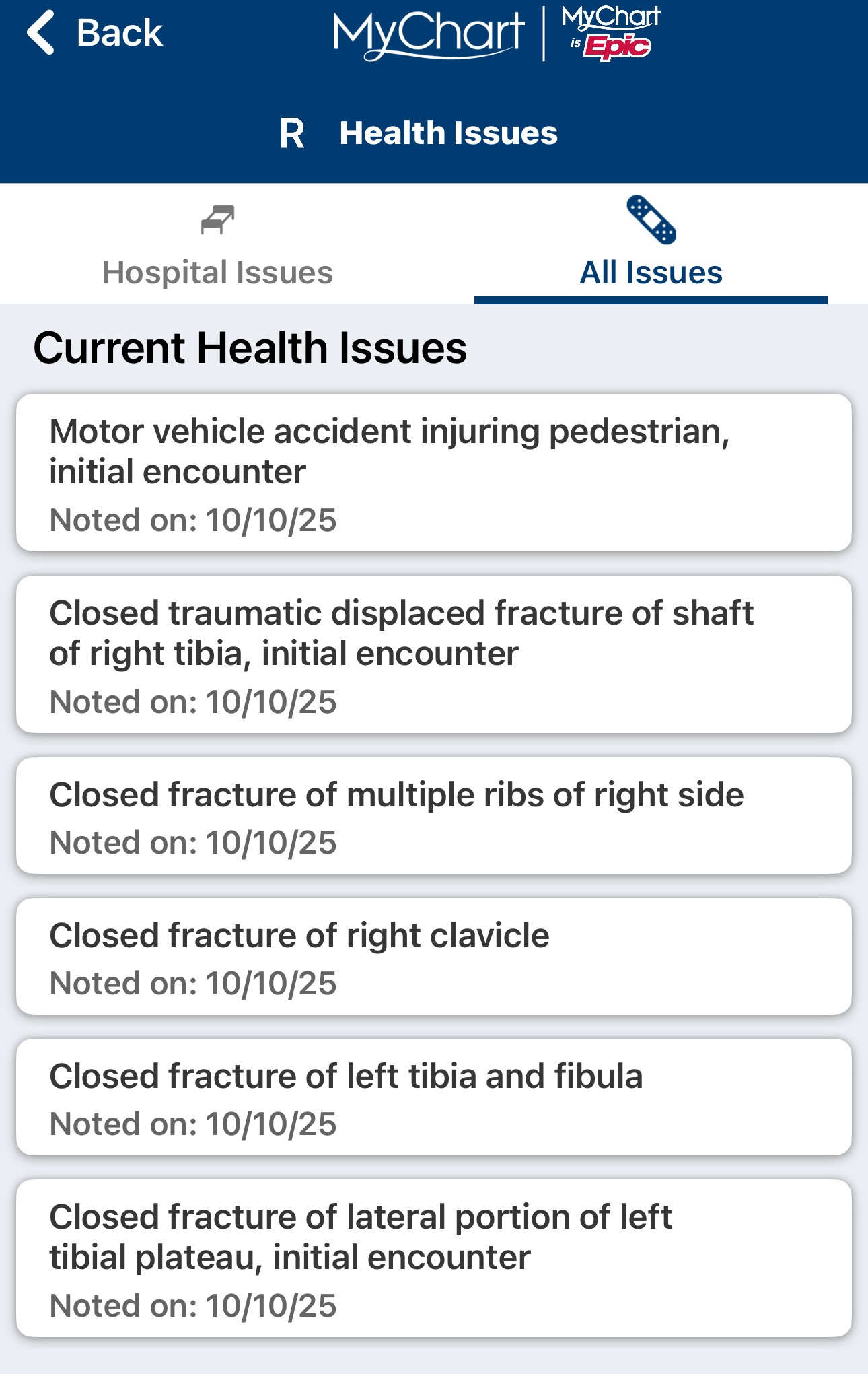Tap the R patient initial icon
868x1374 pixels.
292,133
